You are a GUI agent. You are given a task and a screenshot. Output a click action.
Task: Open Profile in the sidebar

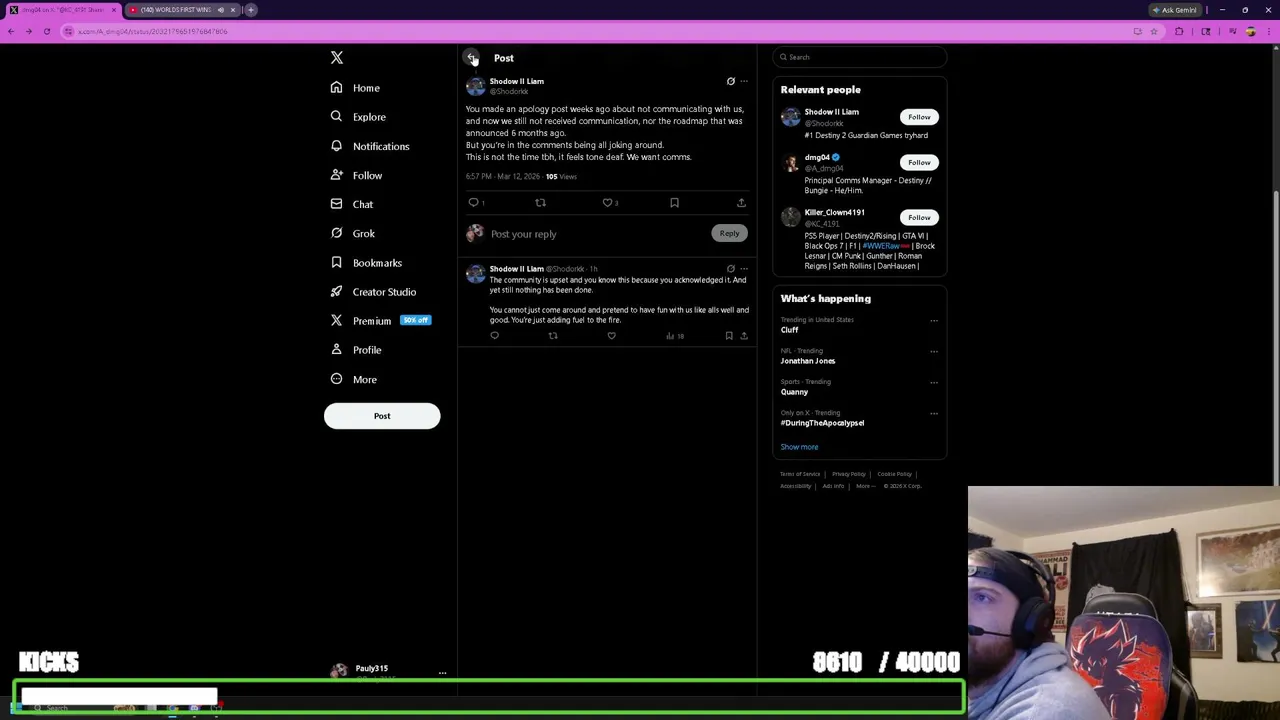[x=356, y=350]
